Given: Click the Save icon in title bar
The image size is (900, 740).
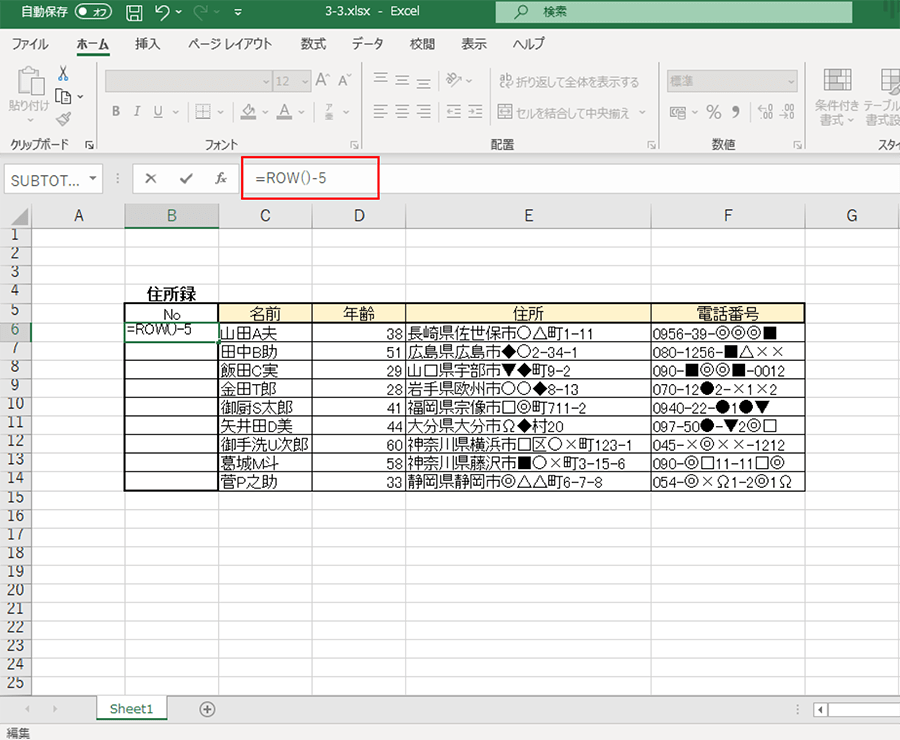Looking at the screenshot, I should [134, 12].
